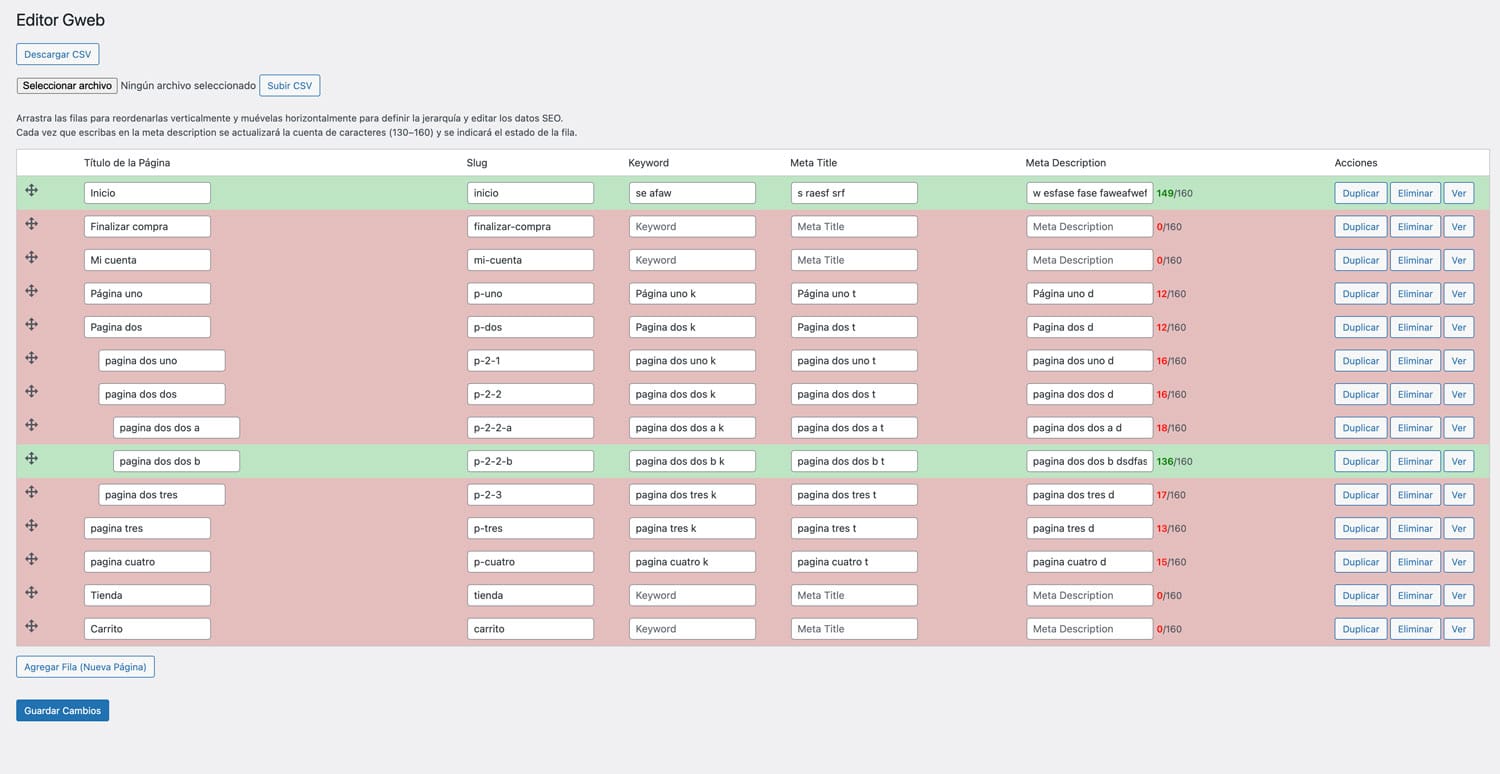
Task: Click the drag handle icon for Inicio row
Action: click(32, 190)
